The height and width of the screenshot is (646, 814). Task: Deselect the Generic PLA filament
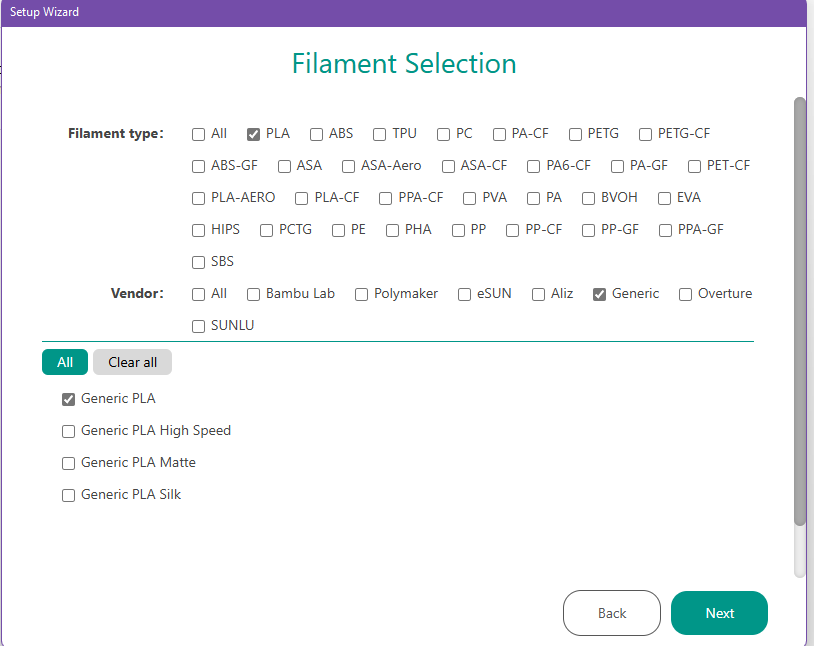coord(69,399)
